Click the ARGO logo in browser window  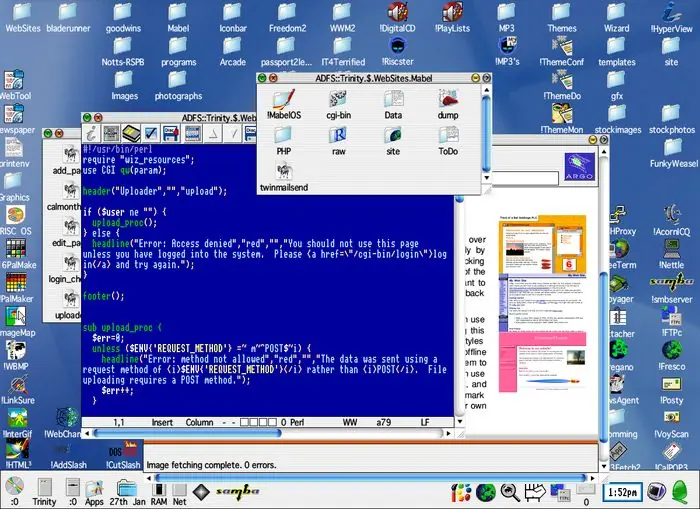[579, 167]
